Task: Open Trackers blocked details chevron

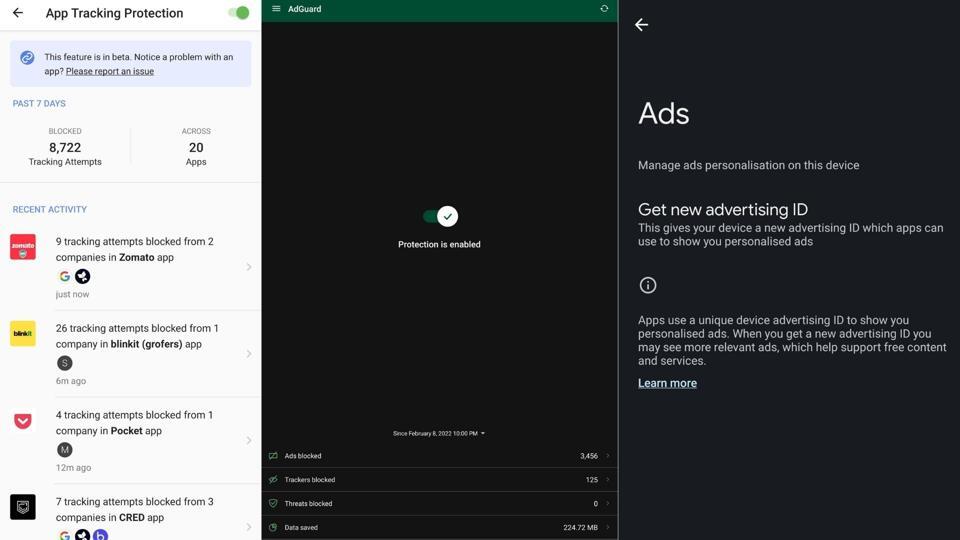Action: pyautogui.click(x=608, y=479)
